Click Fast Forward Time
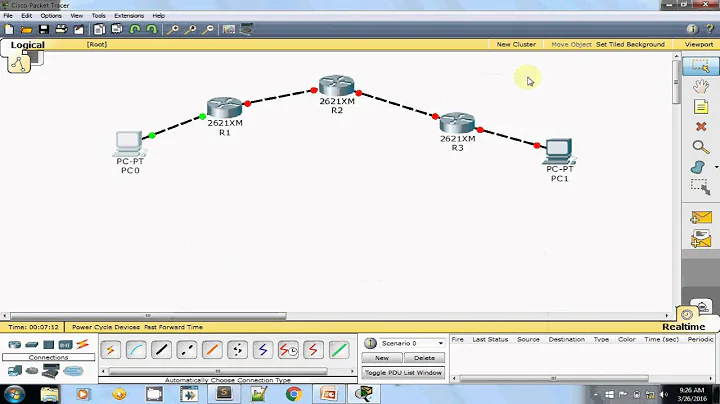 point(174,327)
